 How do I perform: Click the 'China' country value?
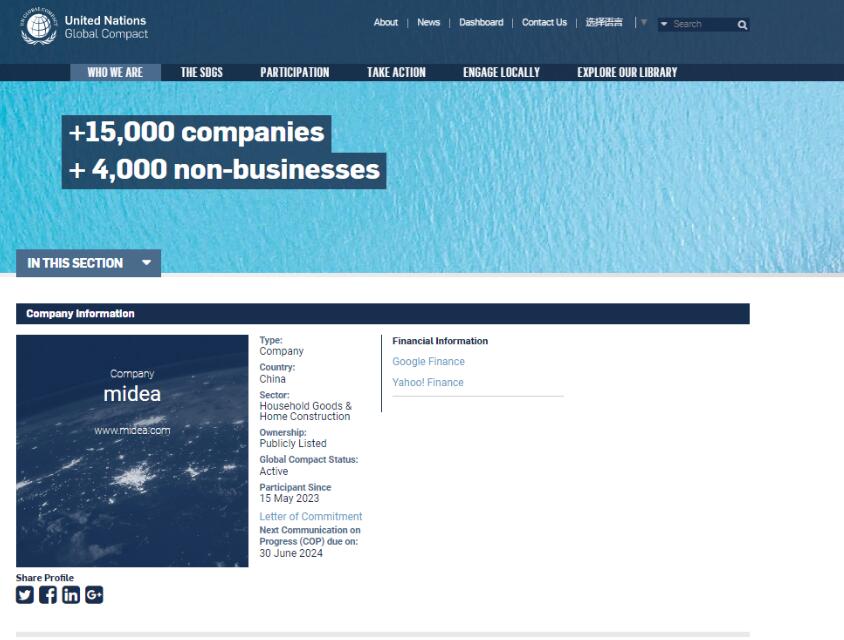point(272,379)
